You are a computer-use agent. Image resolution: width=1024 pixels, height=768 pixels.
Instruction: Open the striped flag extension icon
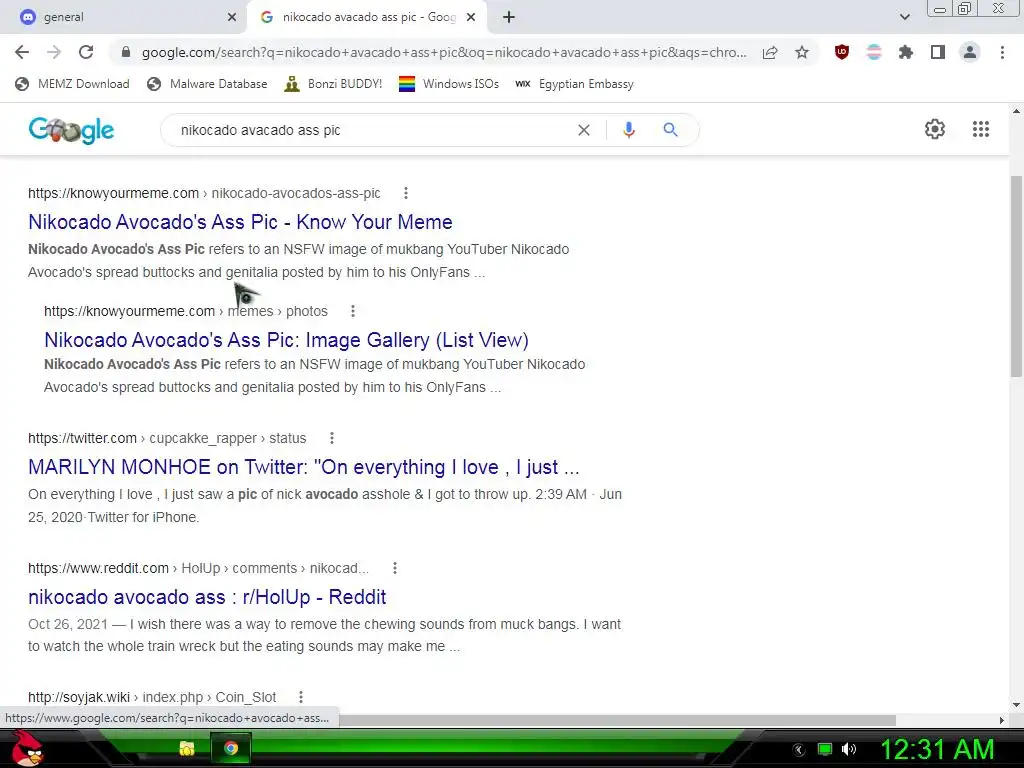pos(874,52)
